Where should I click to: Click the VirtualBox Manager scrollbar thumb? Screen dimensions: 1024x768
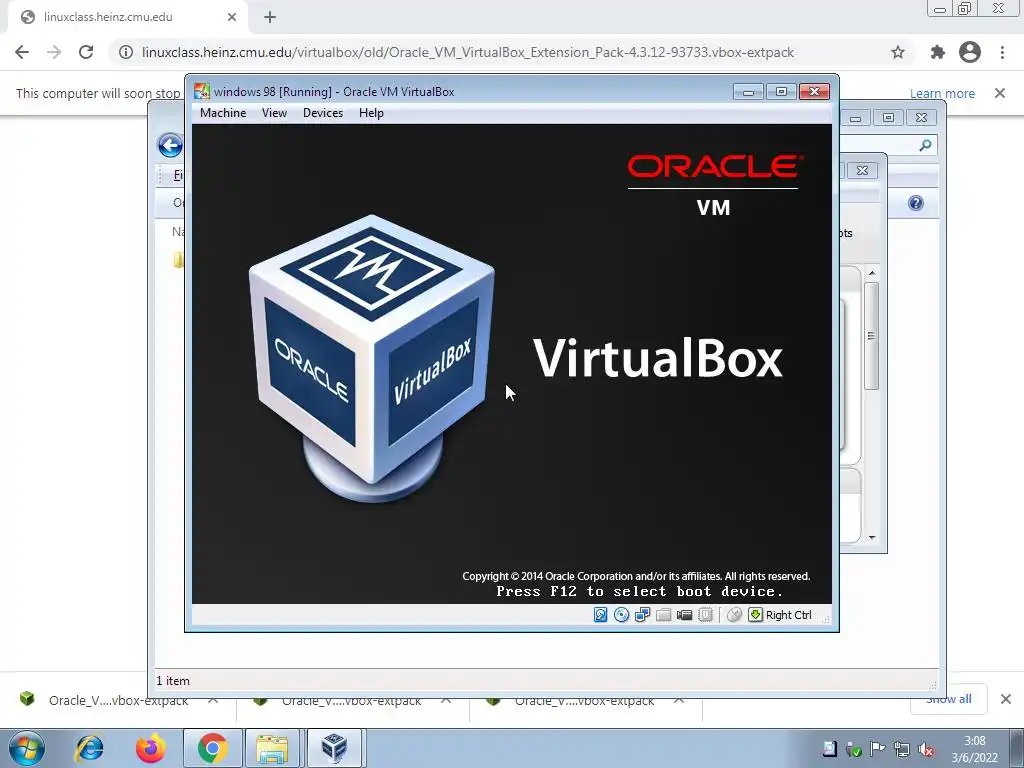pyautogui.click(x=871, y=336)
